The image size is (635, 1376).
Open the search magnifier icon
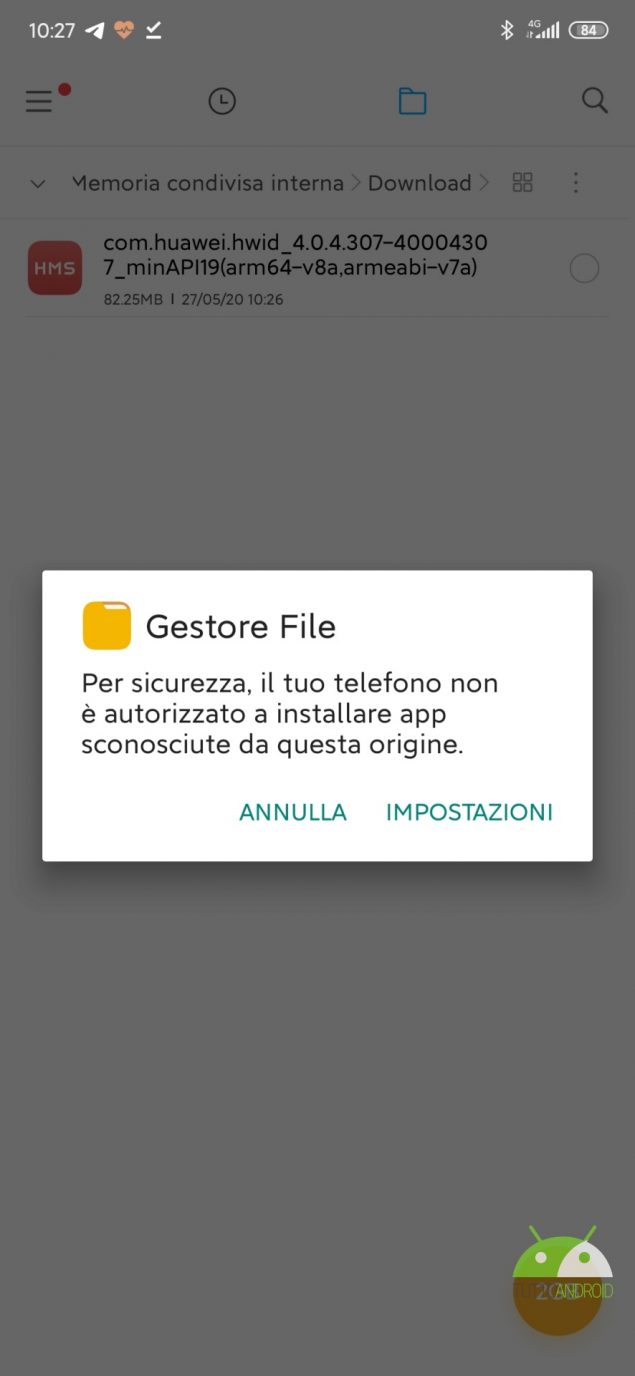click(595, 100)
